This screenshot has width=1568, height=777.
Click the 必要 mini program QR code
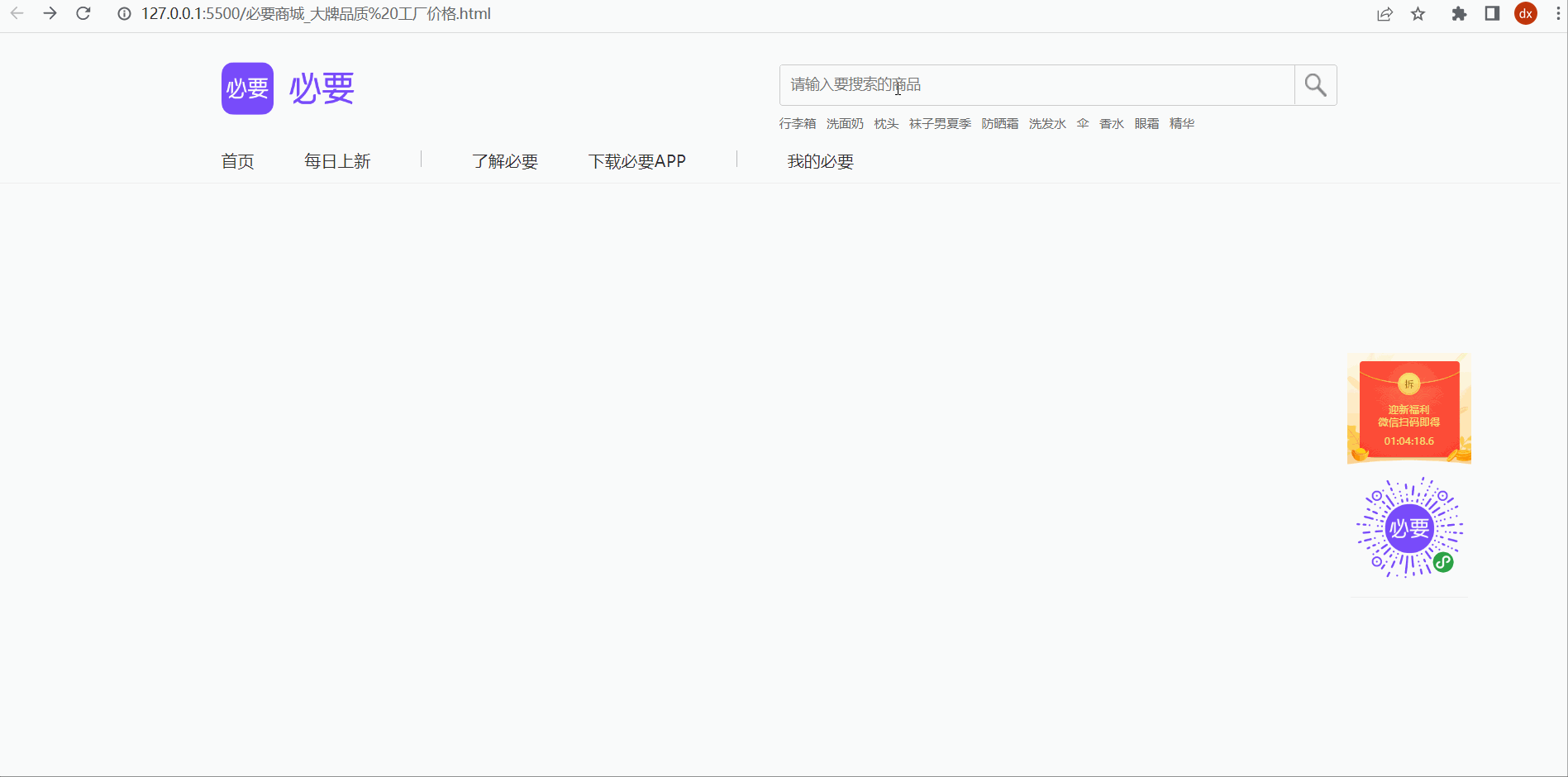pyautogui.click(x=1409, y=527)
